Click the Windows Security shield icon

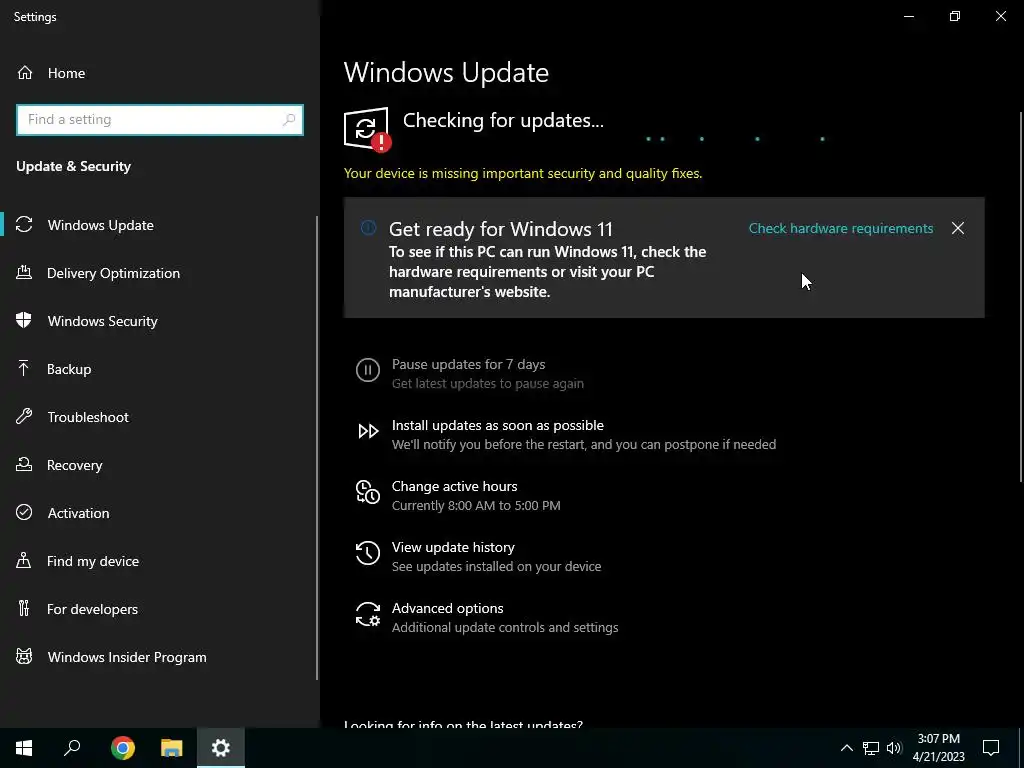pyautogui.click(x=24, y=321)
